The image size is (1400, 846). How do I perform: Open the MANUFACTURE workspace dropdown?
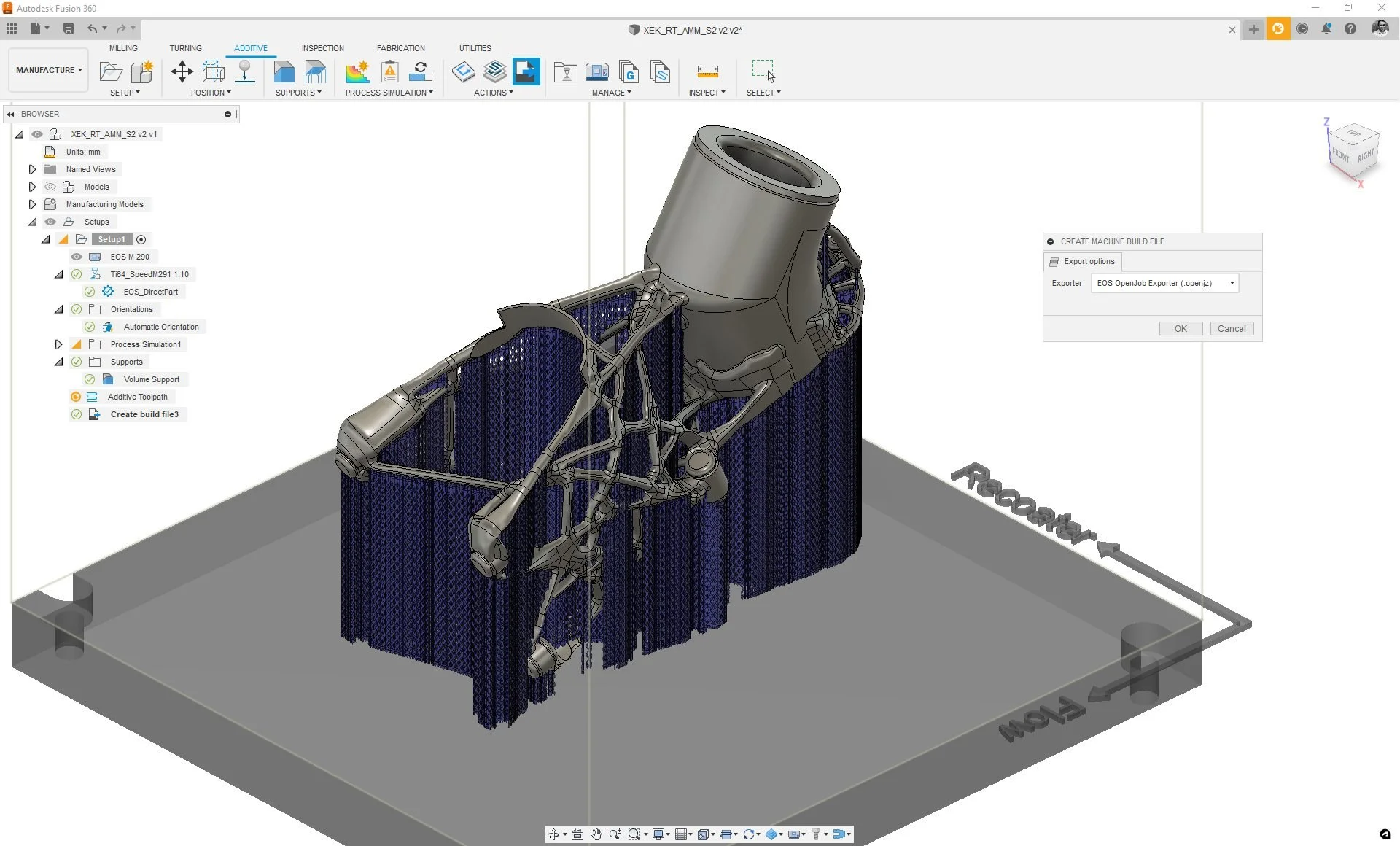49,70
